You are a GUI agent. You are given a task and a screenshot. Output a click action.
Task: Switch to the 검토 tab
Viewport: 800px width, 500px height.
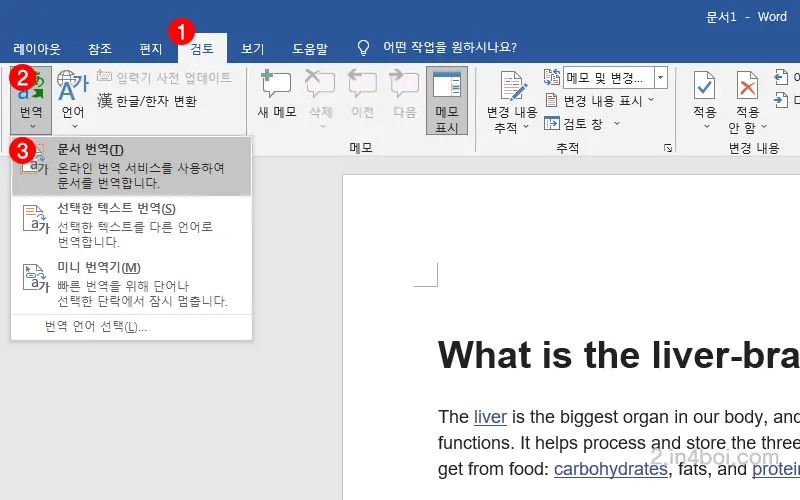pos(202,48)
